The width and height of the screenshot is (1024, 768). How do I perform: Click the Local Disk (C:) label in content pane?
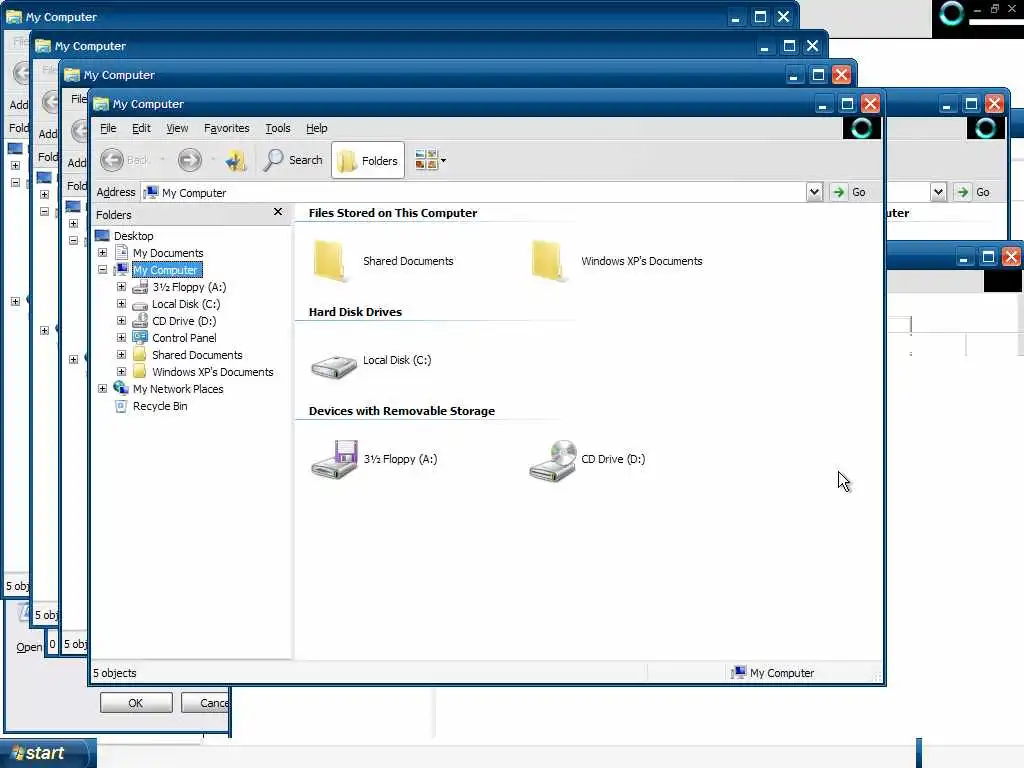397,360
